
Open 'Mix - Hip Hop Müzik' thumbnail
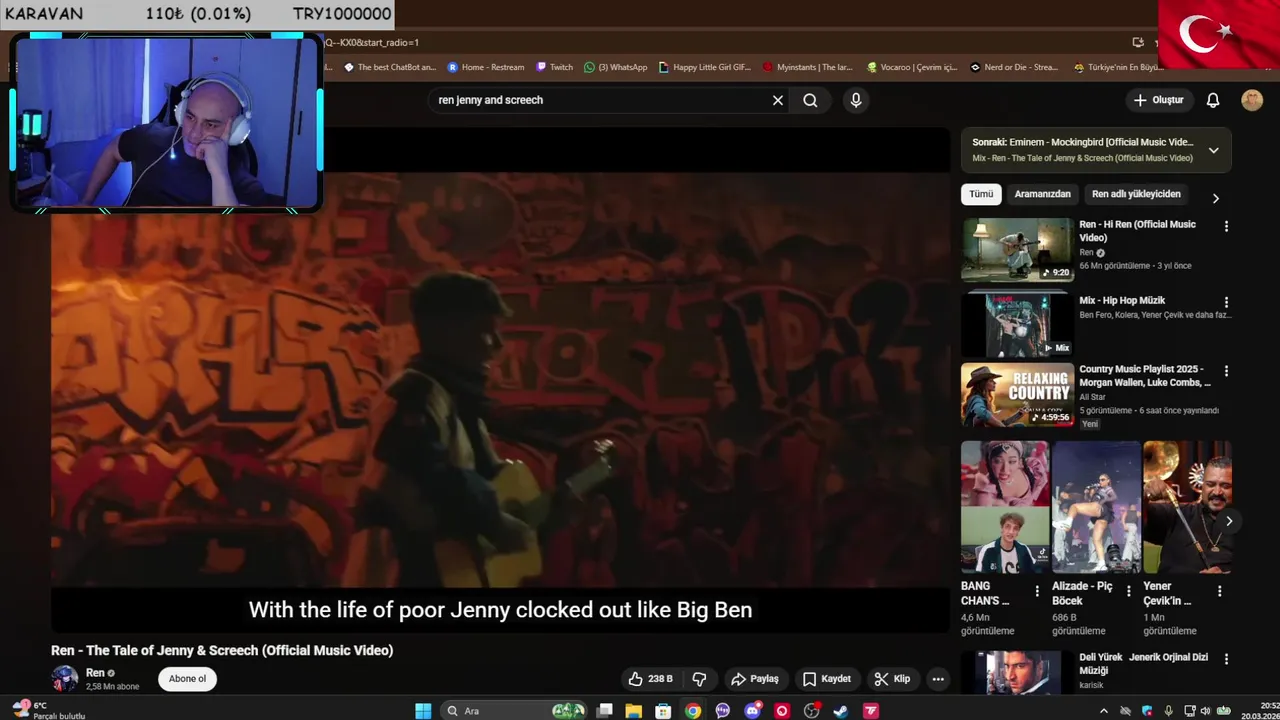click(1017, 325)
